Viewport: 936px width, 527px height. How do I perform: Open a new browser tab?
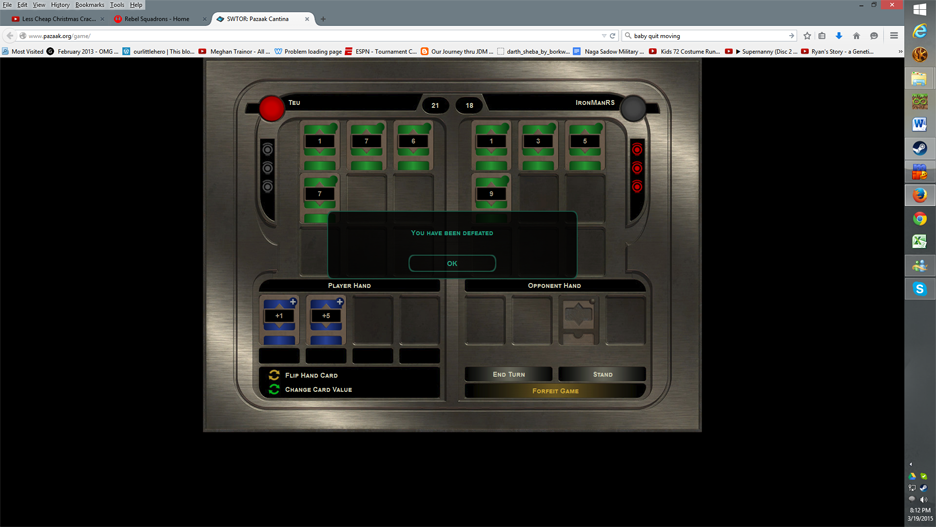(323, 19)
